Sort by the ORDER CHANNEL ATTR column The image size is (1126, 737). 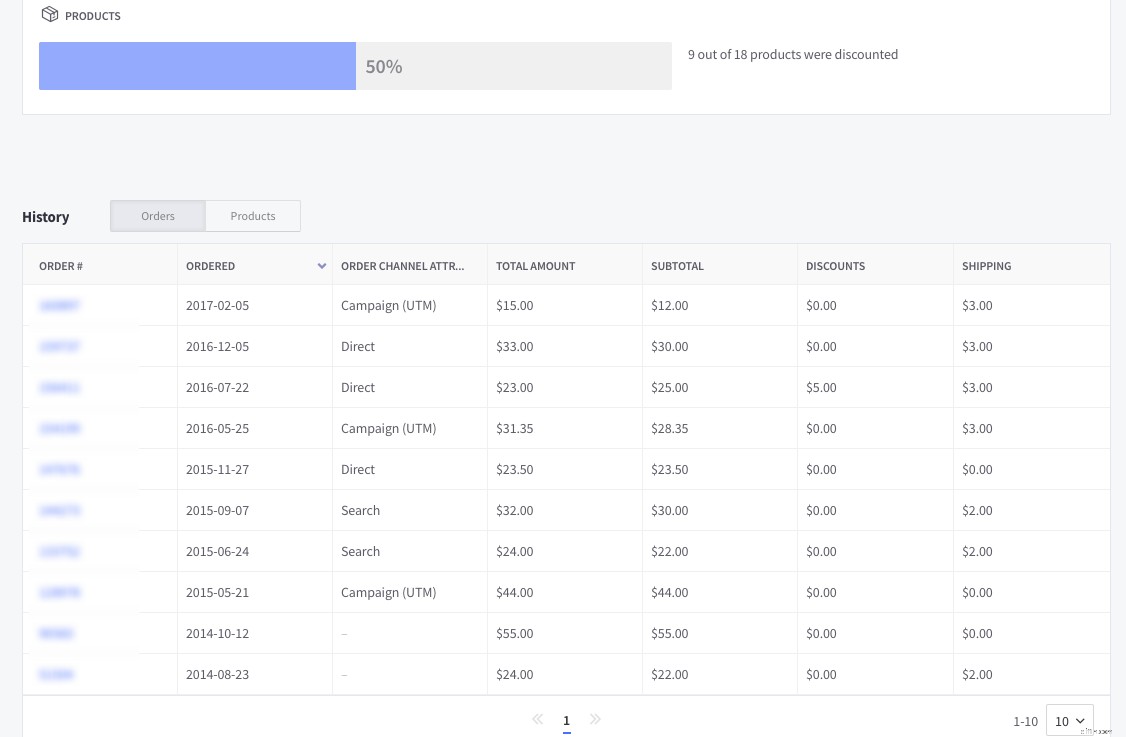402,266
